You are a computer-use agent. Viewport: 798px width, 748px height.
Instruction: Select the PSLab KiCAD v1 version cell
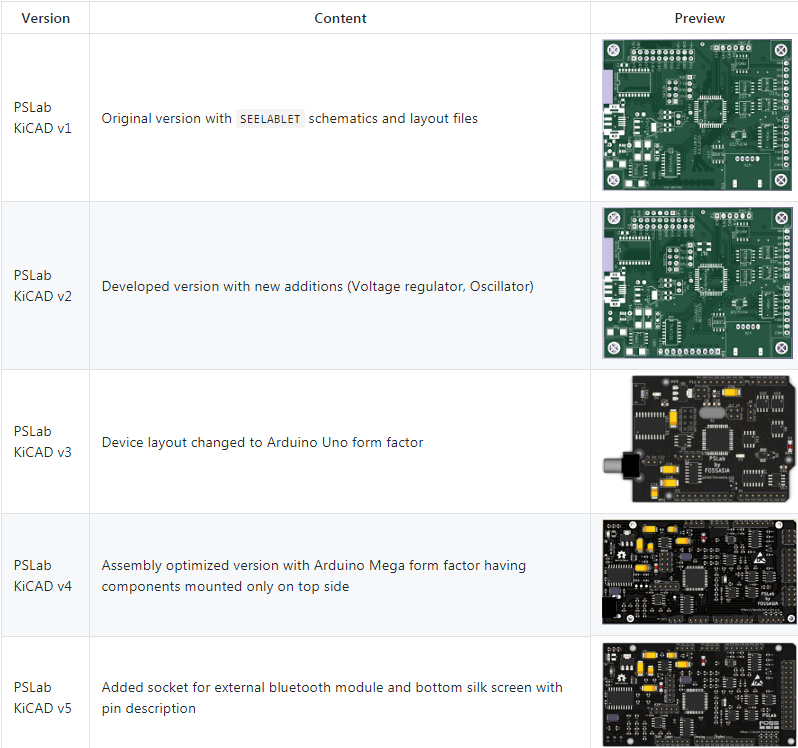[x=45, y=118]
